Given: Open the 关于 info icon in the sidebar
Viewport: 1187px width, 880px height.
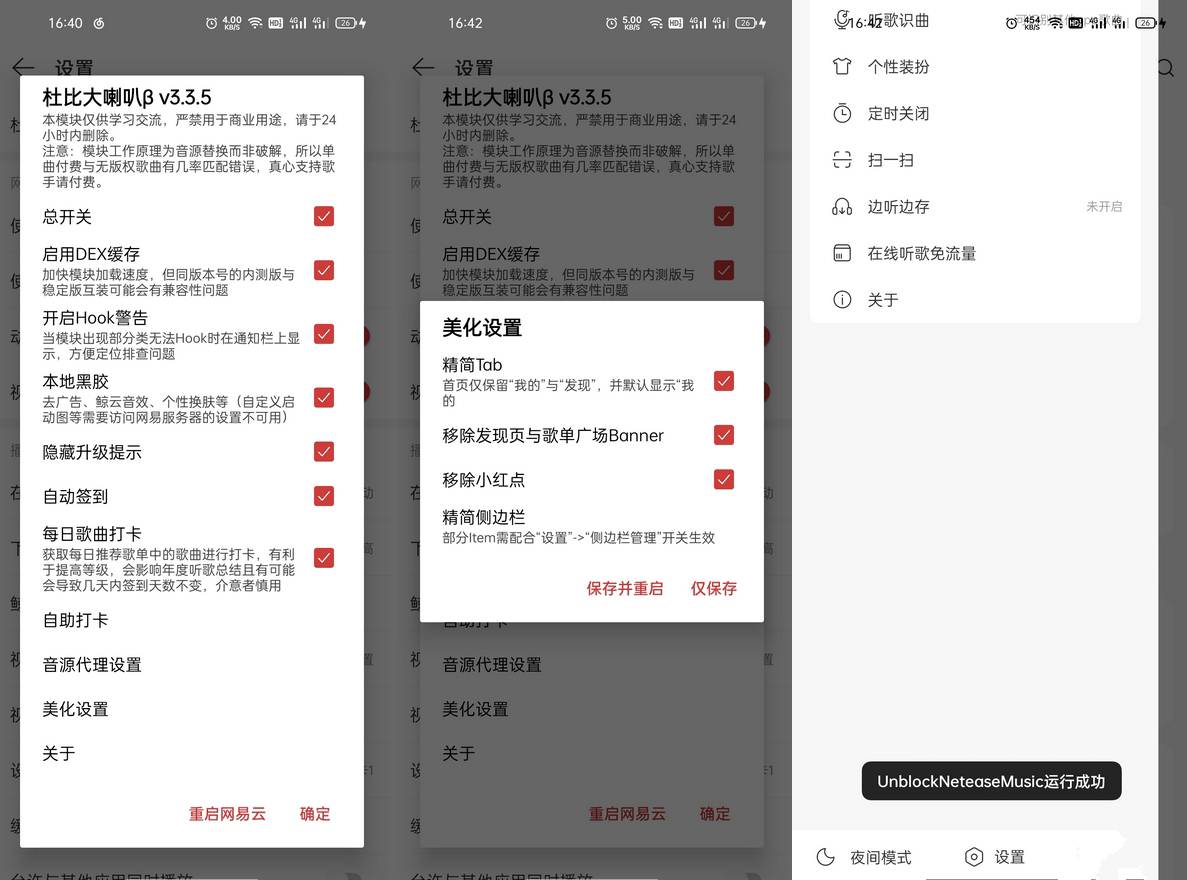Looking at the screenshot, I should point(840,299).
